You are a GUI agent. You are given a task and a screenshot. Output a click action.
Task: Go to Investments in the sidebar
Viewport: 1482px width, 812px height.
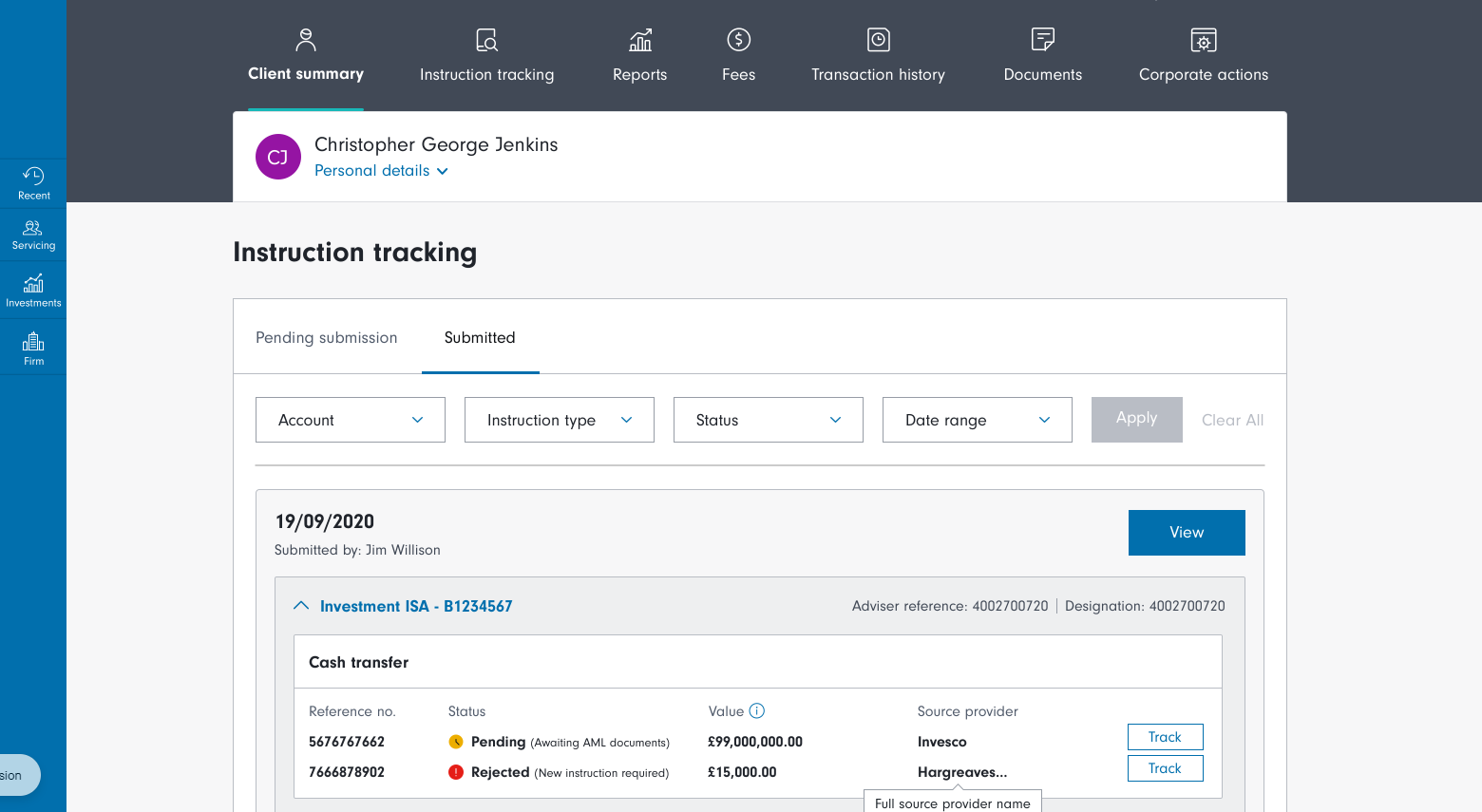(33, 290)
